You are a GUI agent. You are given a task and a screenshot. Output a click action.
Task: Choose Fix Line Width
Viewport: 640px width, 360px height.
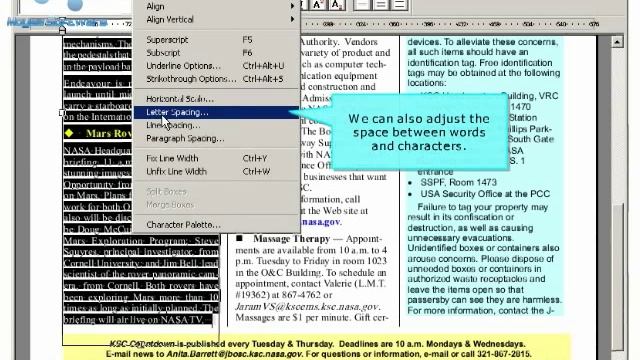217,158
